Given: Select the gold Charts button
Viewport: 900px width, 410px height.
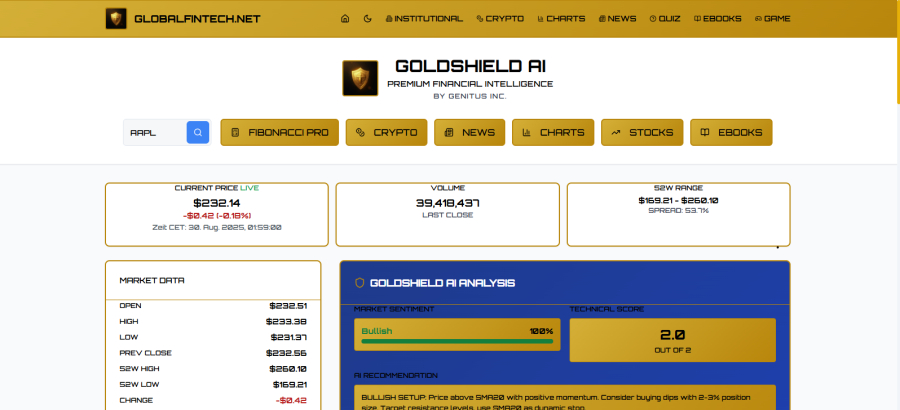Looking at the screenshot, I should (553, 132).
